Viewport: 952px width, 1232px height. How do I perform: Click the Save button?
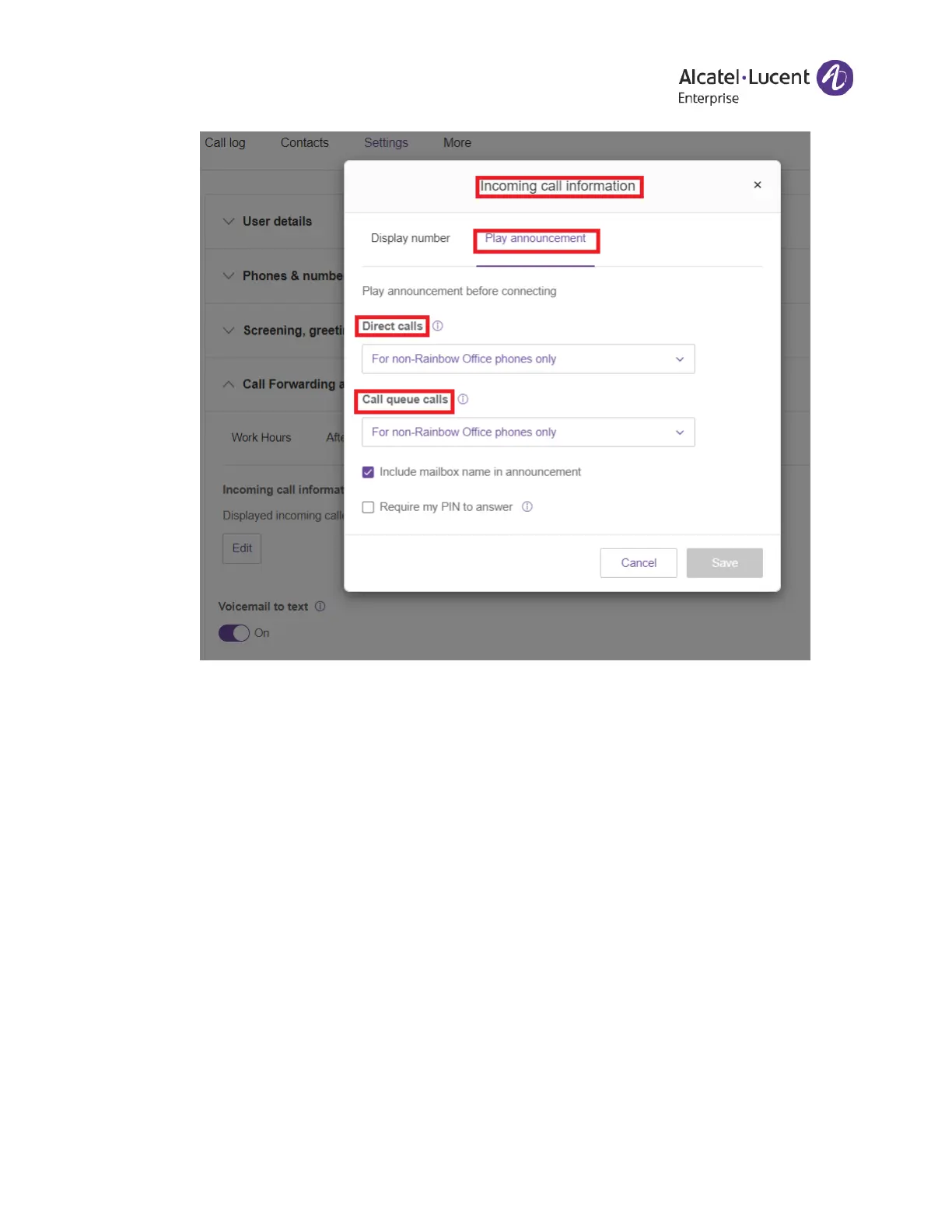(724, 563)
